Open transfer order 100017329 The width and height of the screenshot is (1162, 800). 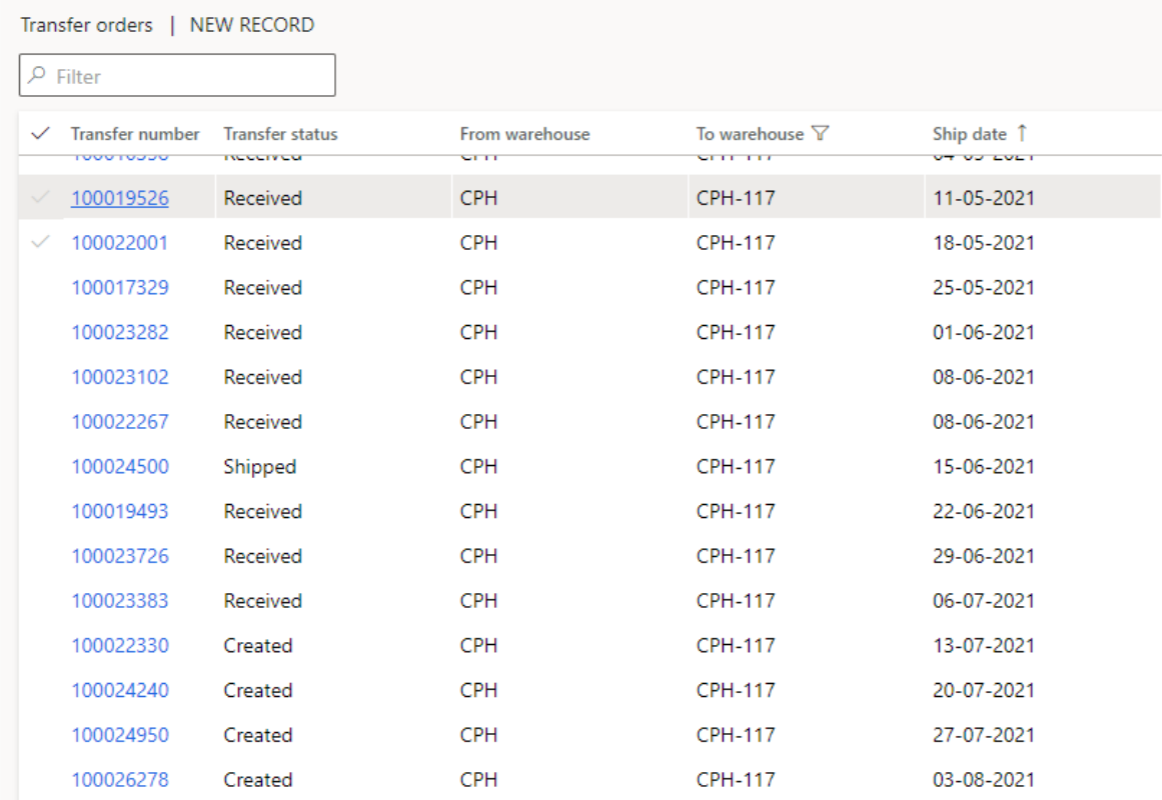[x=120, y=288]
